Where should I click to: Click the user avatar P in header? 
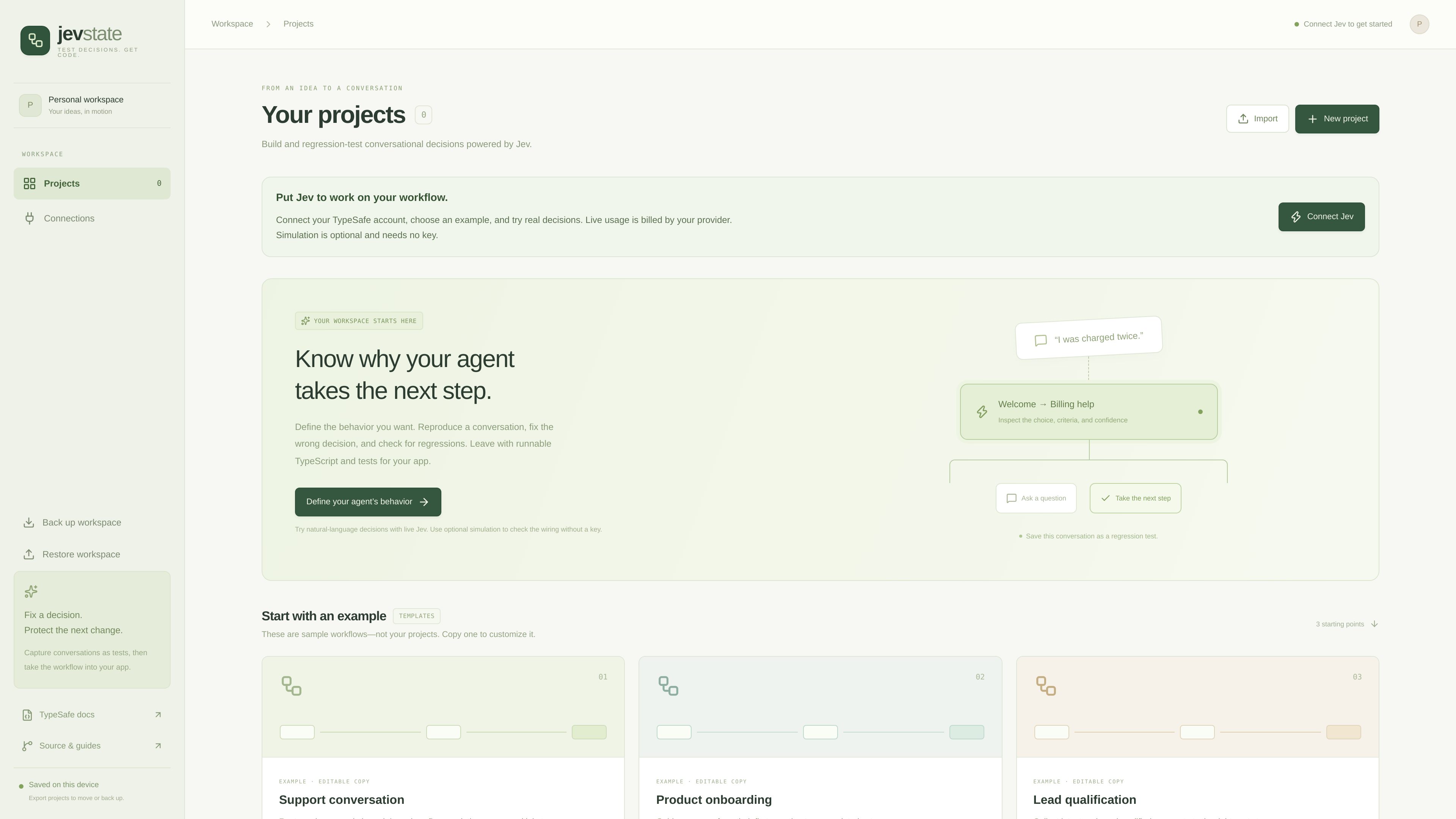pos(1419,24)
